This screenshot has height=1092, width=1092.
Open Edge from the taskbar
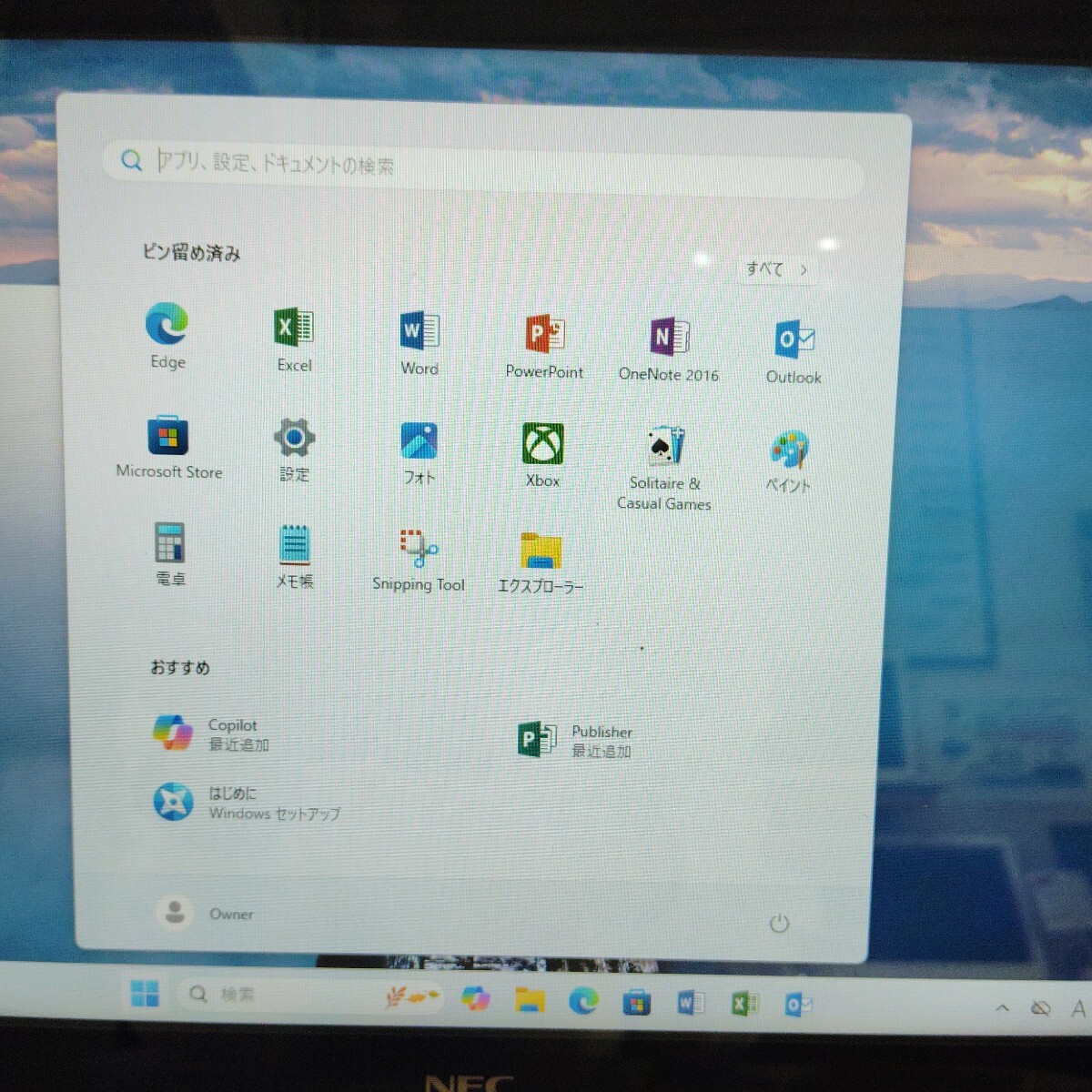click(583, 1001)
